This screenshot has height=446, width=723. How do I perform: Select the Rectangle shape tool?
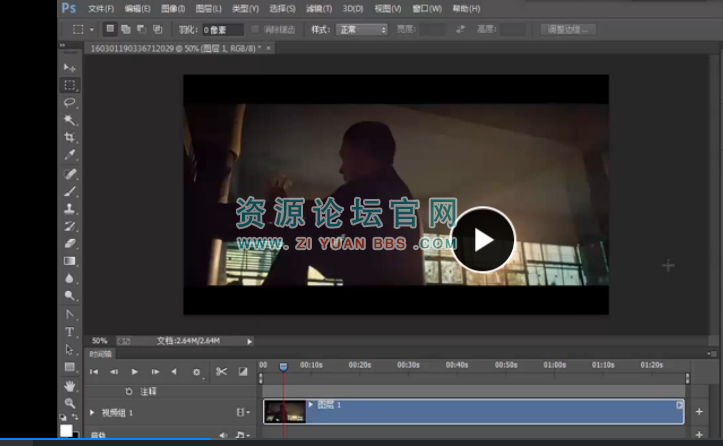point(70,367)
